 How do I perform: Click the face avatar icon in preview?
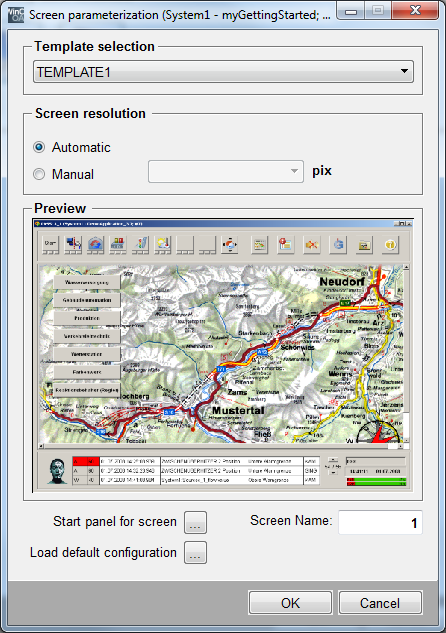(x=57, y=471)
